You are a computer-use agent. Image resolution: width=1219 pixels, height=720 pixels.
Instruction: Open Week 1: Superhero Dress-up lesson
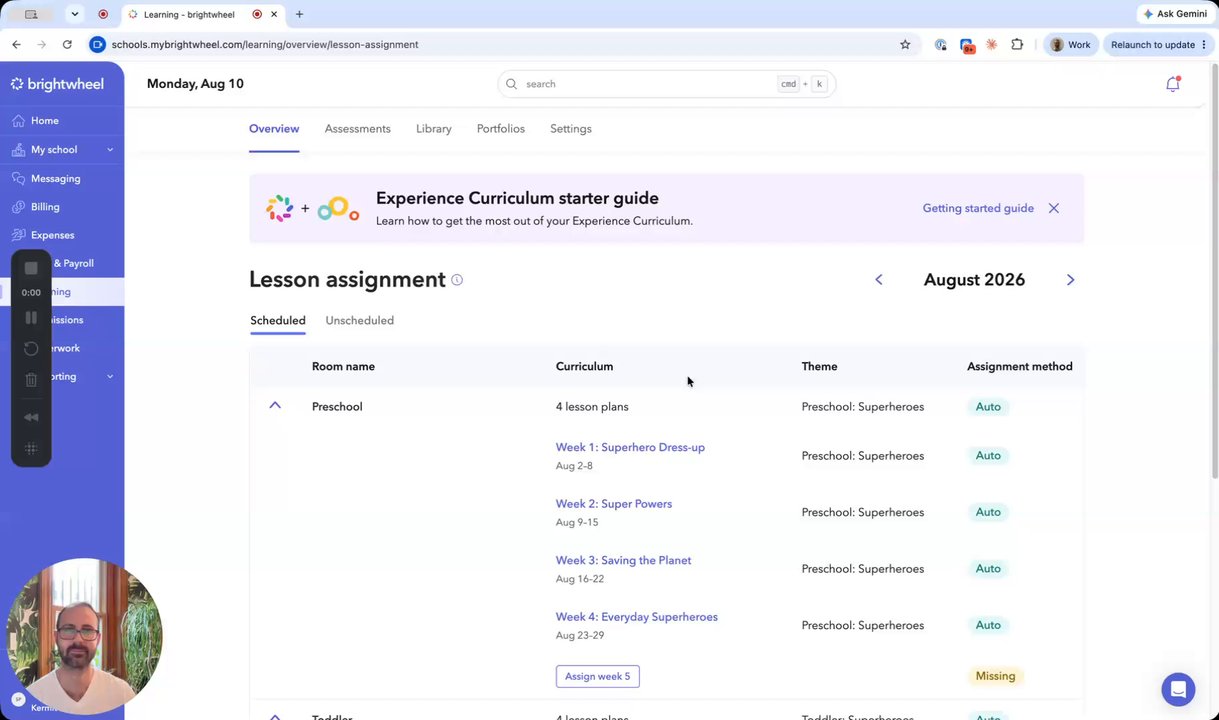click(630, 448)
